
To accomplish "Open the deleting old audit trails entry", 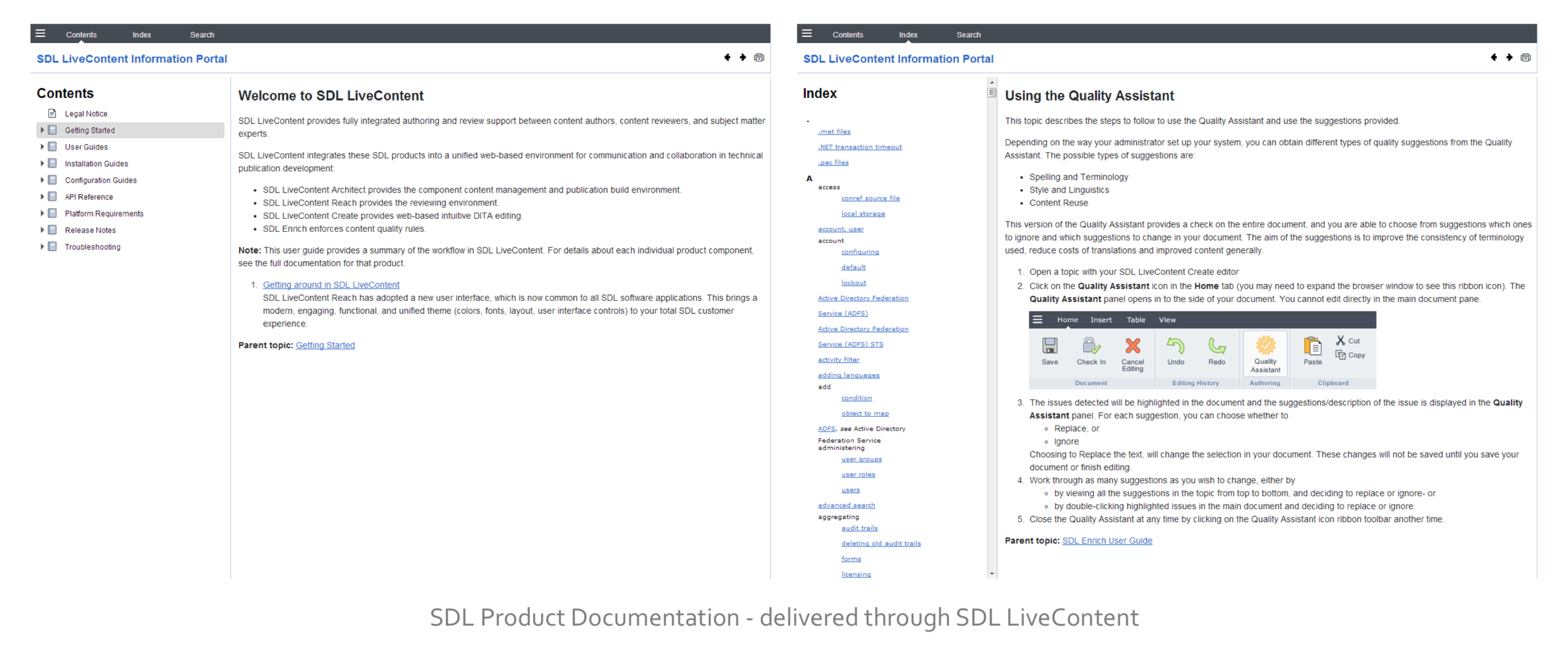I will [881, 543].
